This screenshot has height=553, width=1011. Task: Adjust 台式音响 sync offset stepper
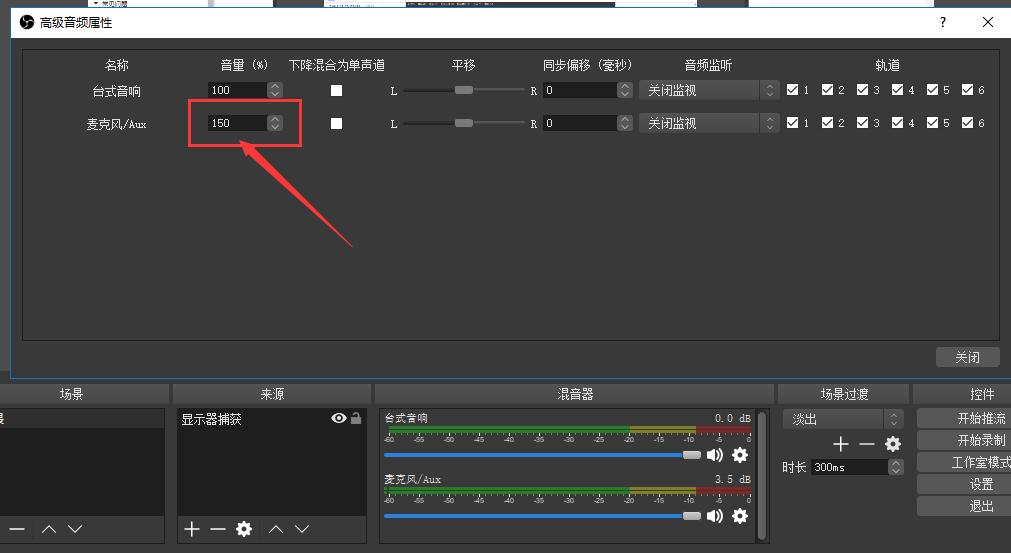625,90
